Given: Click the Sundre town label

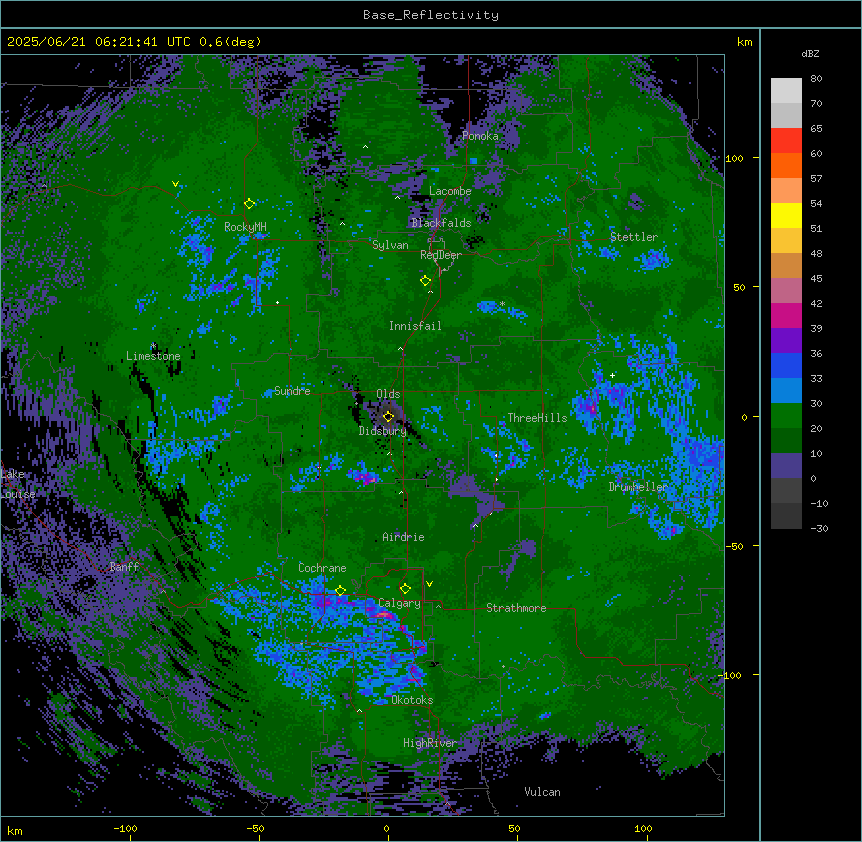Looking at the screenshot, I should pos(292,391).
